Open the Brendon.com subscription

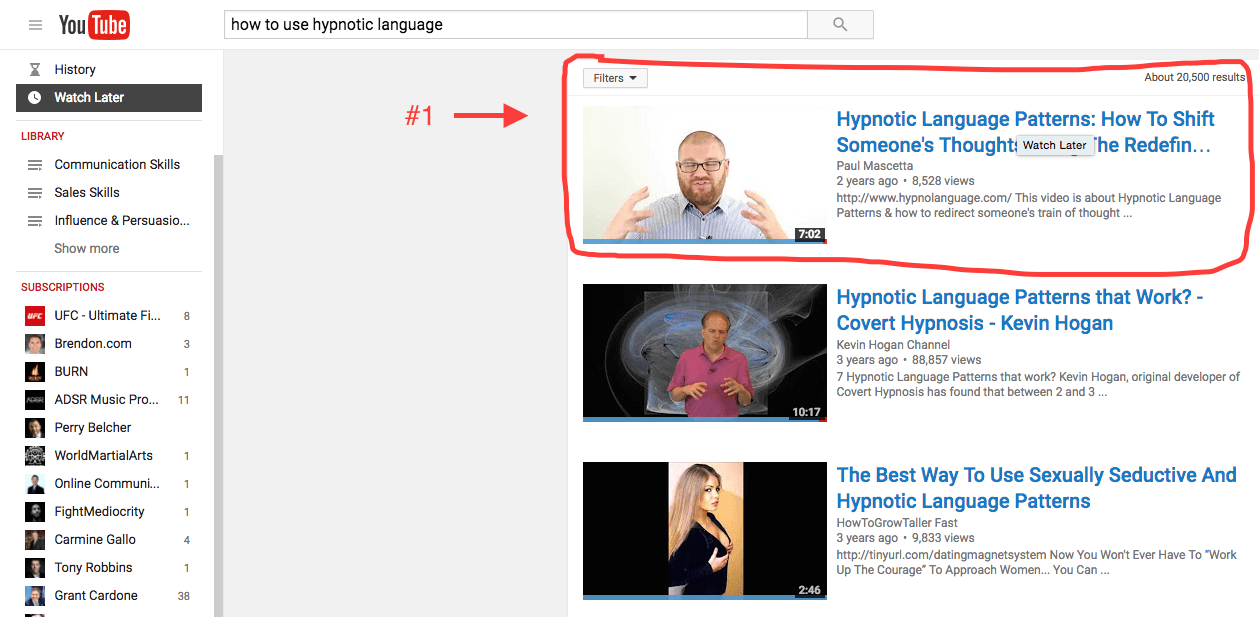pos(93,343)
